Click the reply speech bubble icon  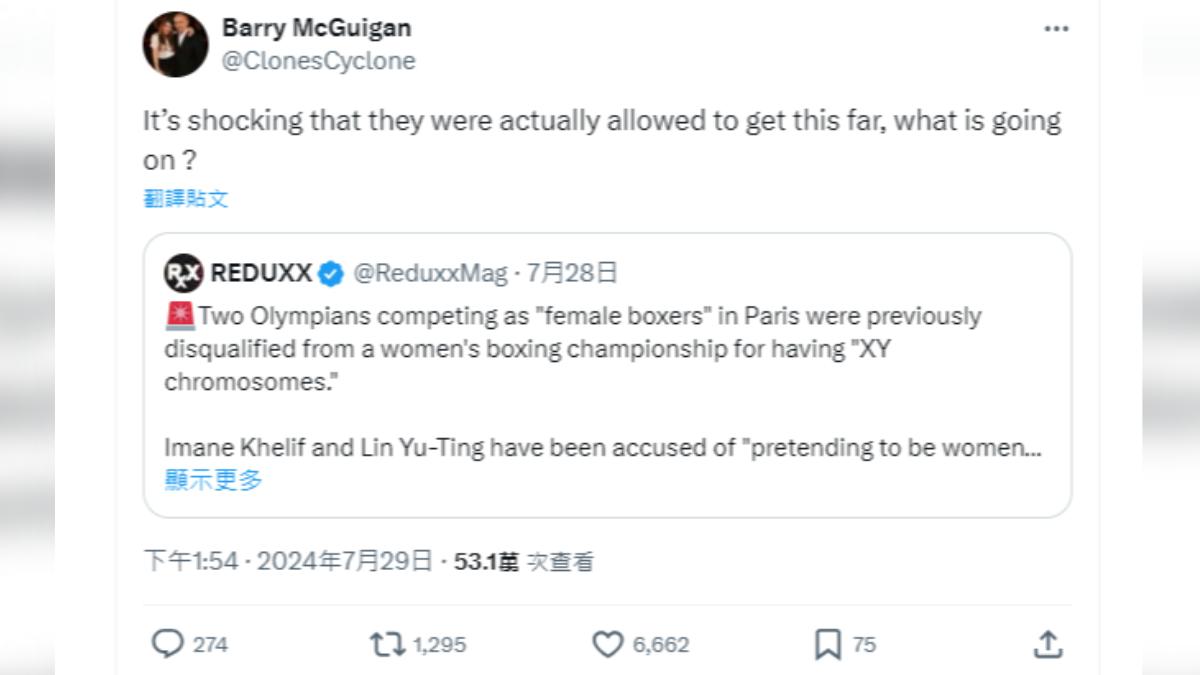[167, 644]
